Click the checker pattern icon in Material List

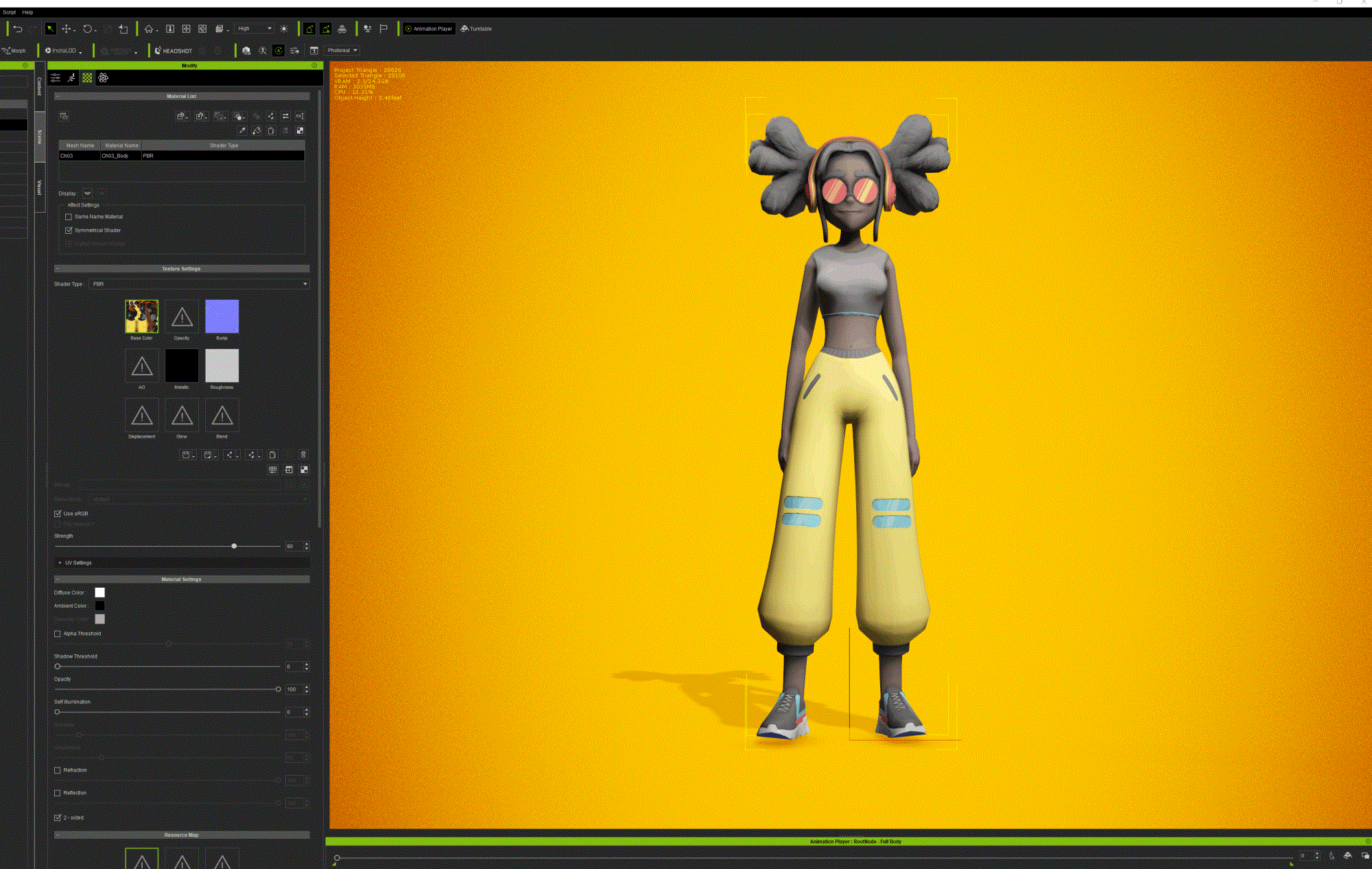click(x=300, y=130)
